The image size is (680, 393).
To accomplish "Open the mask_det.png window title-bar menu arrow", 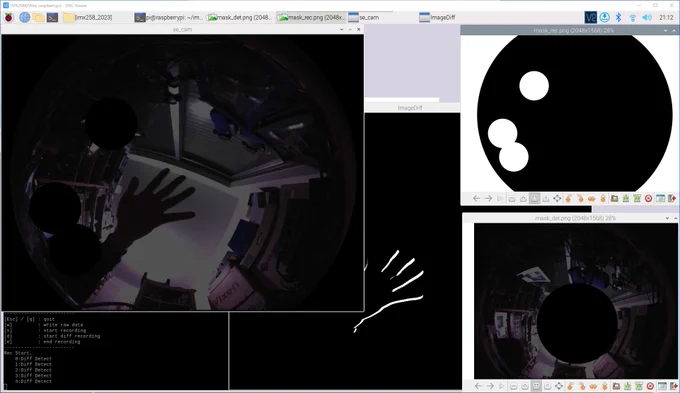I will pos(667,218).
